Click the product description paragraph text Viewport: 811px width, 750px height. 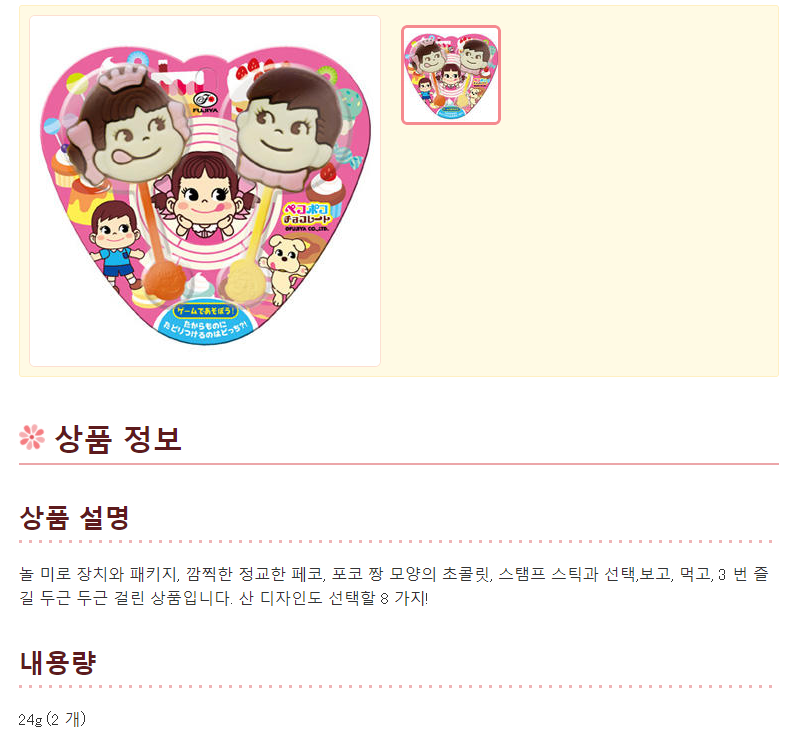pos(394,586)
